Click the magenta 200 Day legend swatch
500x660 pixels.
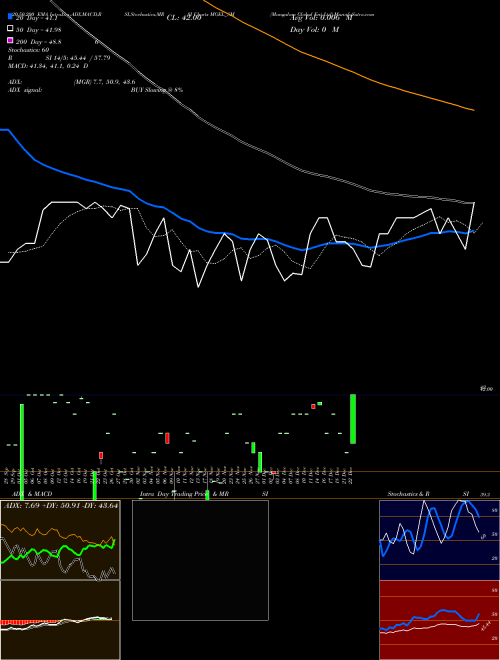coord(10,40)
